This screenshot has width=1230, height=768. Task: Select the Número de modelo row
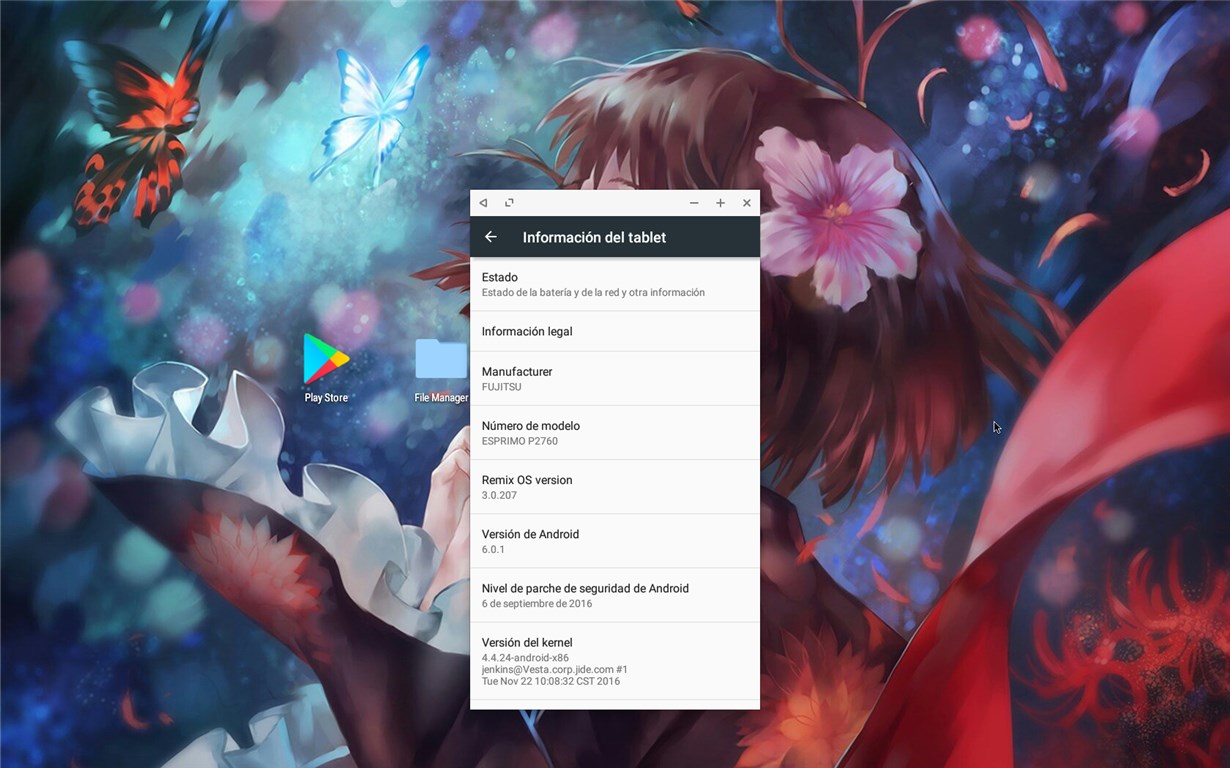coord(615,433)
